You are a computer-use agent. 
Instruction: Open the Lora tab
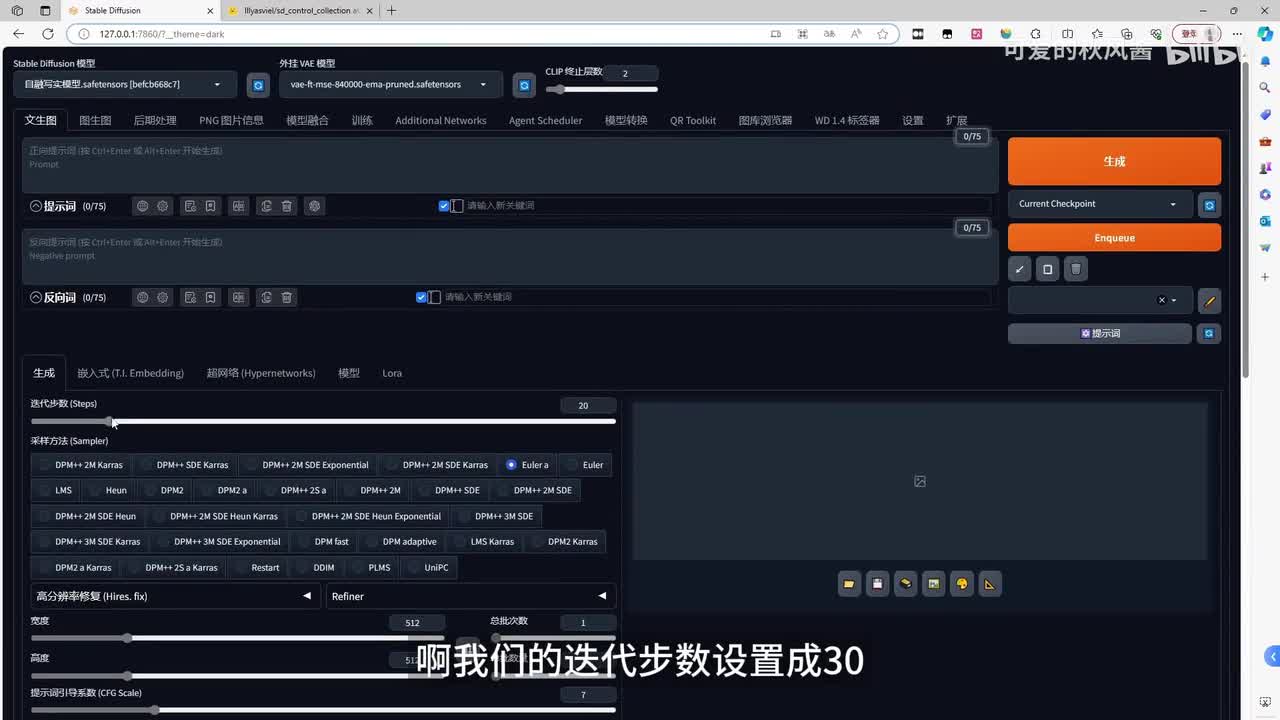[x=392, y=373]
